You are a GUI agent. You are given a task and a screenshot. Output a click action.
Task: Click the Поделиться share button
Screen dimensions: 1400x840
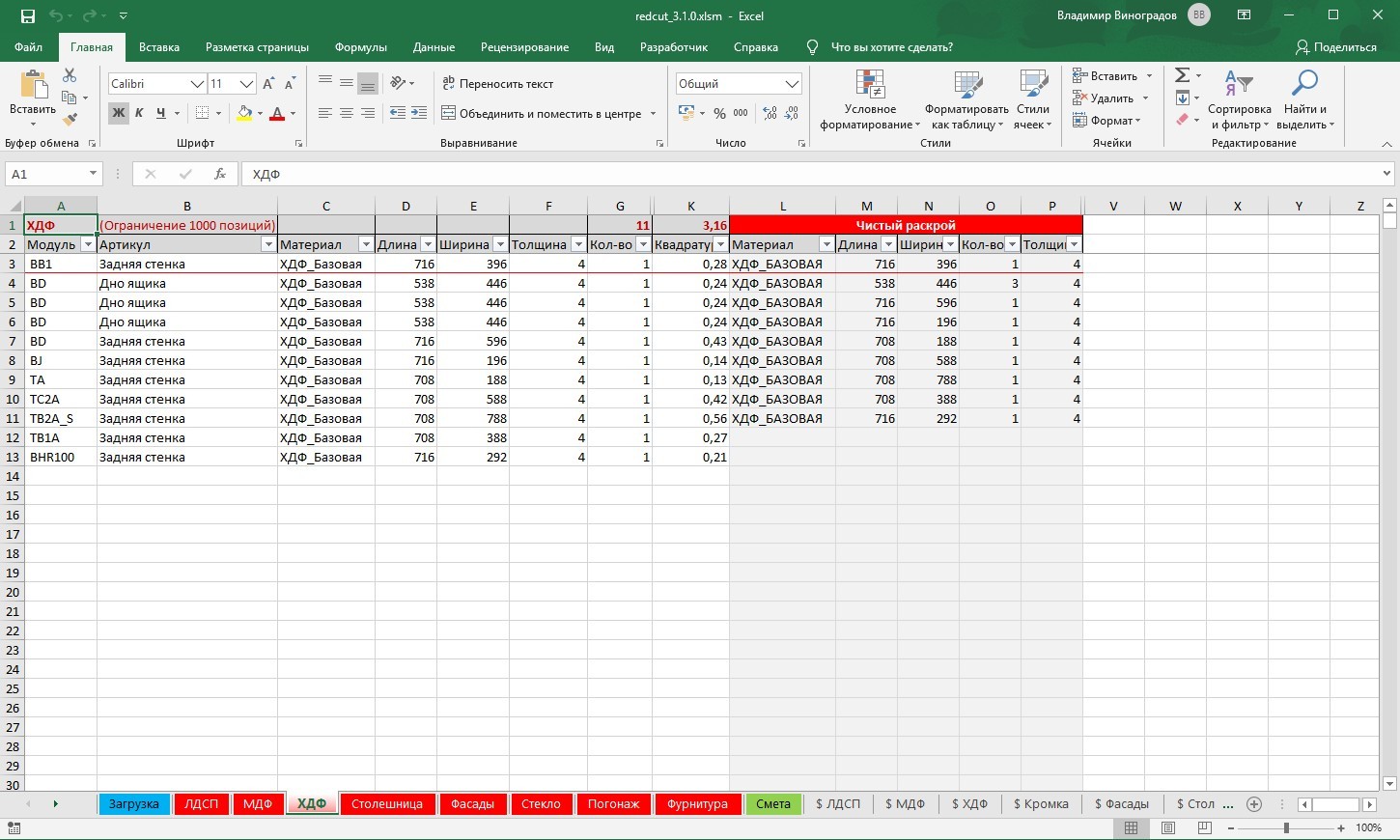[x=1336, y=47]
